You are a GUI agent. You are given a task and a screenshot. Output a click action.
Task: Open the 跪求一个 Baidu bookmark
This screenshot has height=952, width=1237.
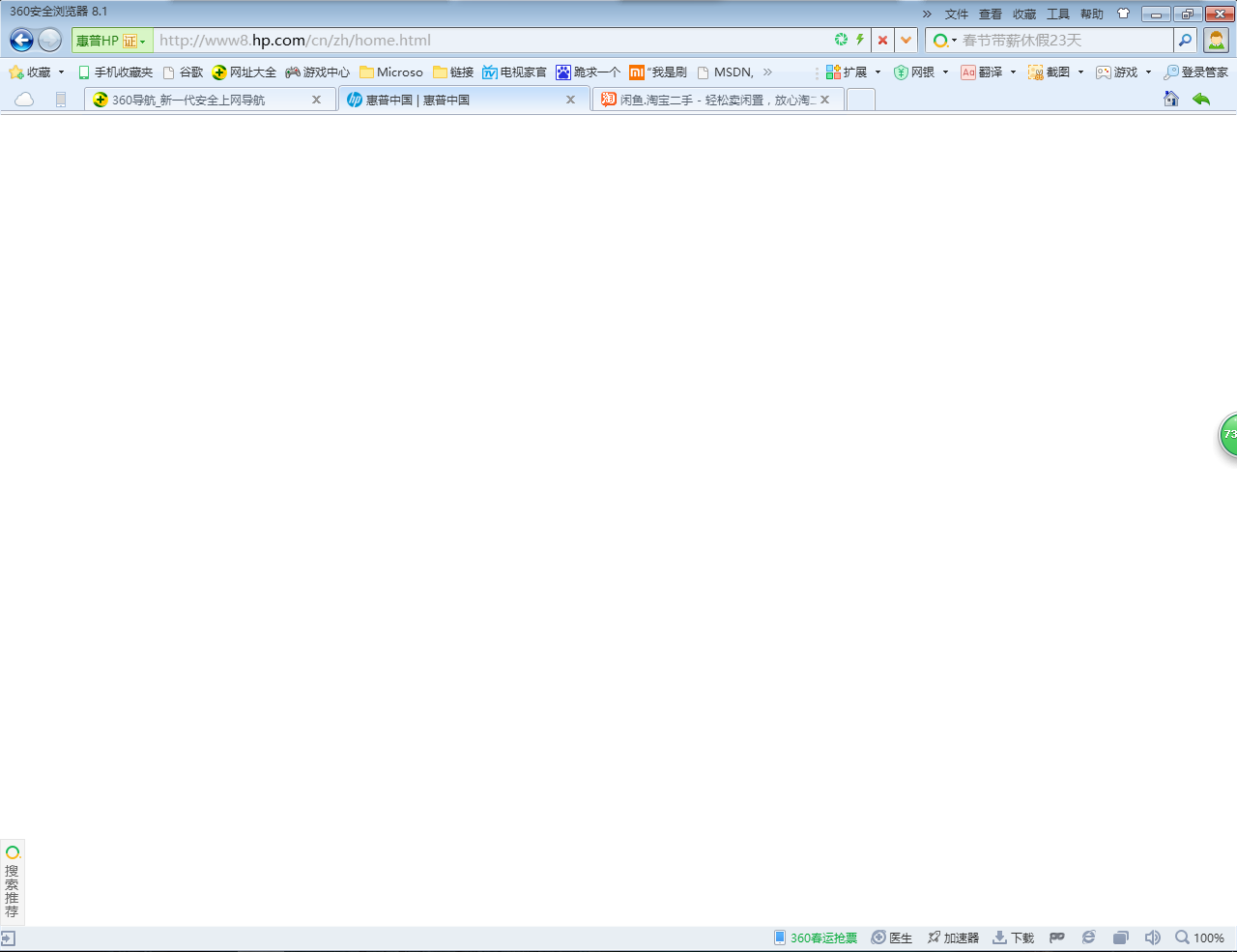[588, 72]
